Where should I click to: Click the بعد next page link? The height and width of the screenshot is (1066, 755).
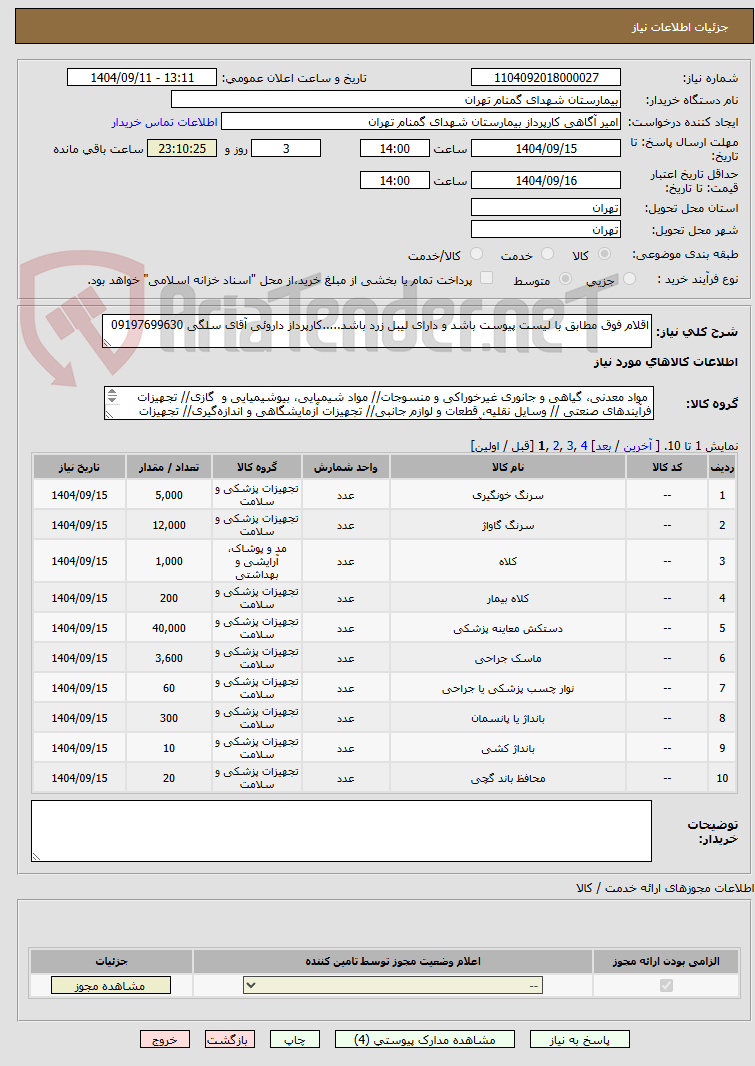tap(603, 446)
